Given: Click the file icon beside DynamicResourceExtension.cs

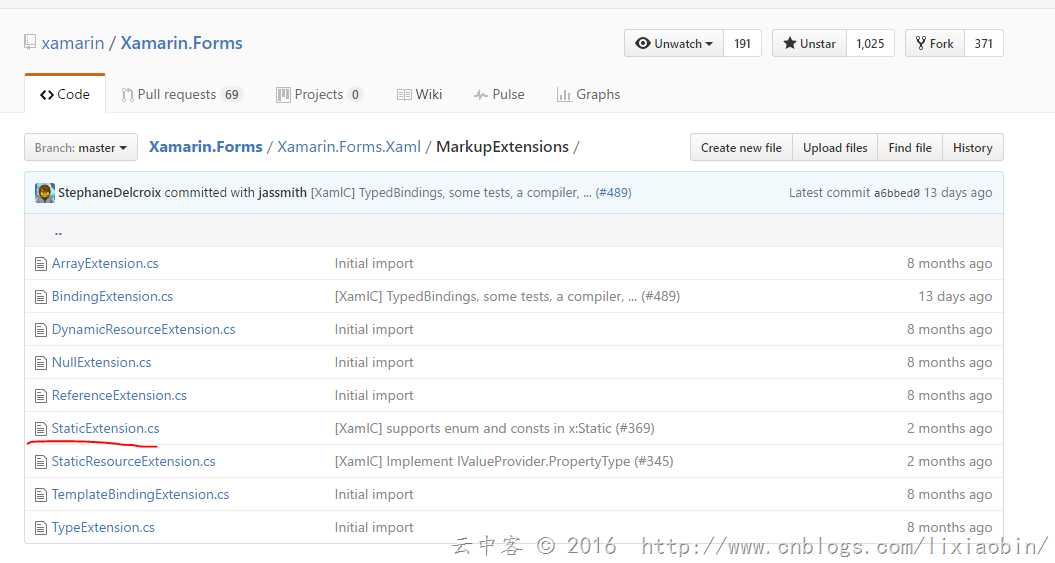Looking at the screenshot, I should coord(41,330).
